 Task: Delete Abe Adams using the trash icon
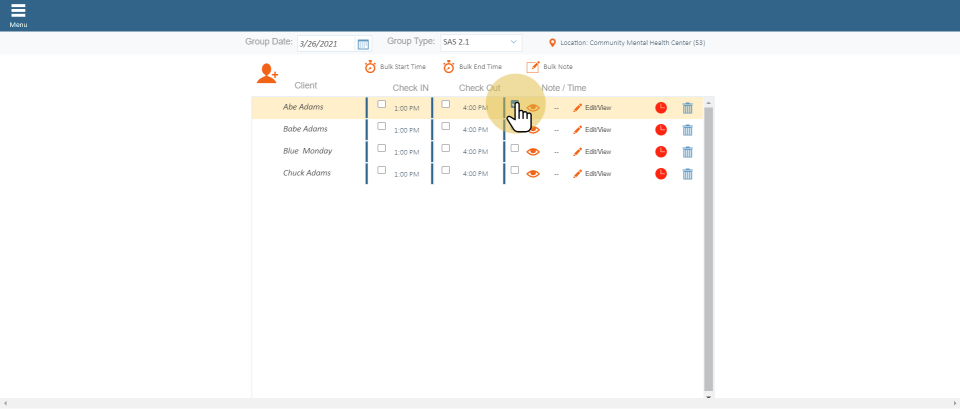[x=687, y=108]
